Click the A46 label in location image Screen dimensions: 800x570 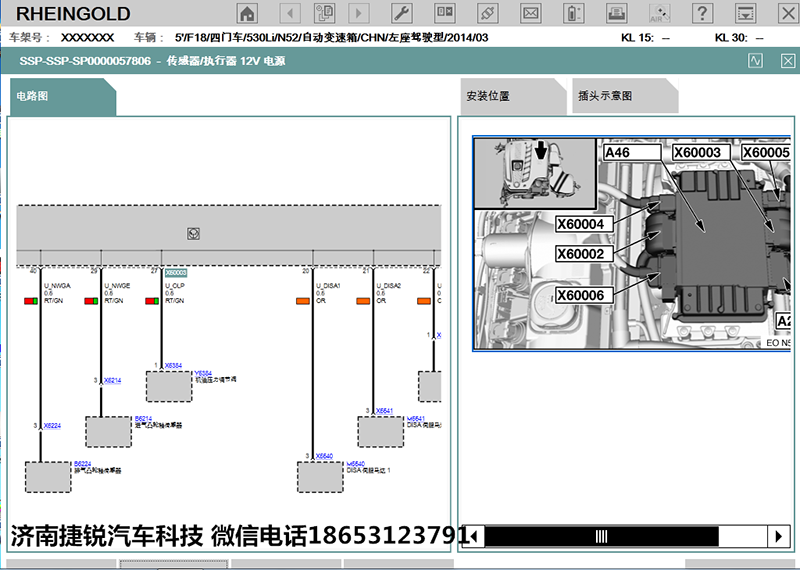pos(632,153)
